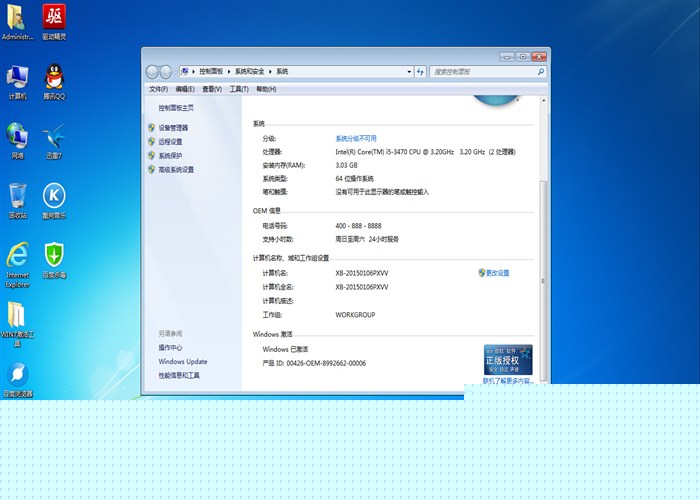Open Windows Update link in sidebar
This screenshot has height=500, width=700.
(x=183, y=362)
